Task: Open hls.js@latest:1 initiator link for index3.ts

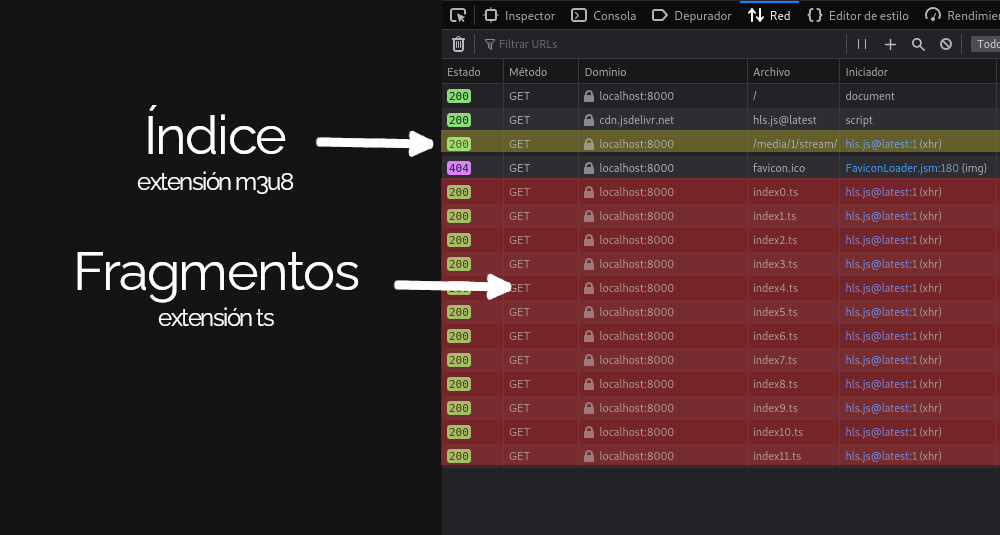Action: pos(880,264)
